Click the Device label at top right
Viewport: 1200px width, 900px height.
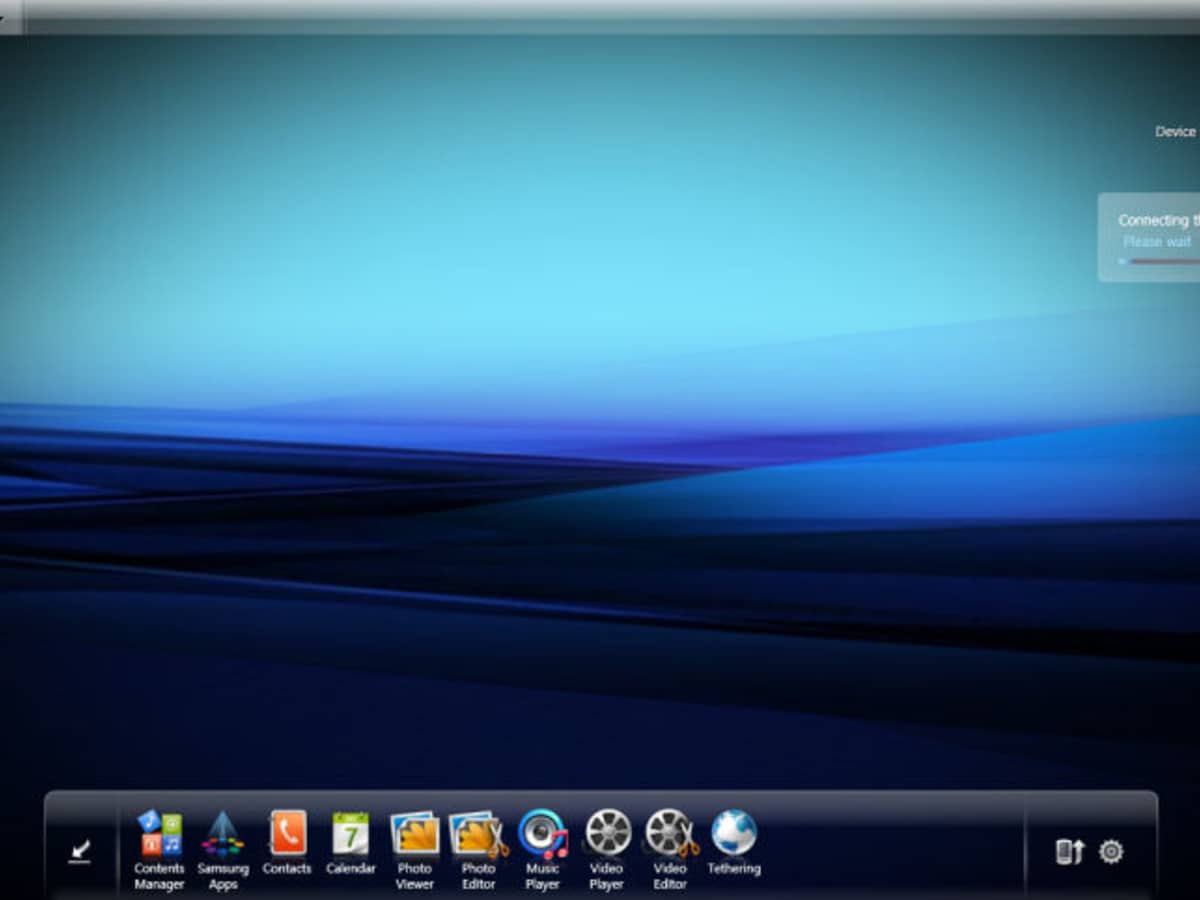click(1175, 132)
